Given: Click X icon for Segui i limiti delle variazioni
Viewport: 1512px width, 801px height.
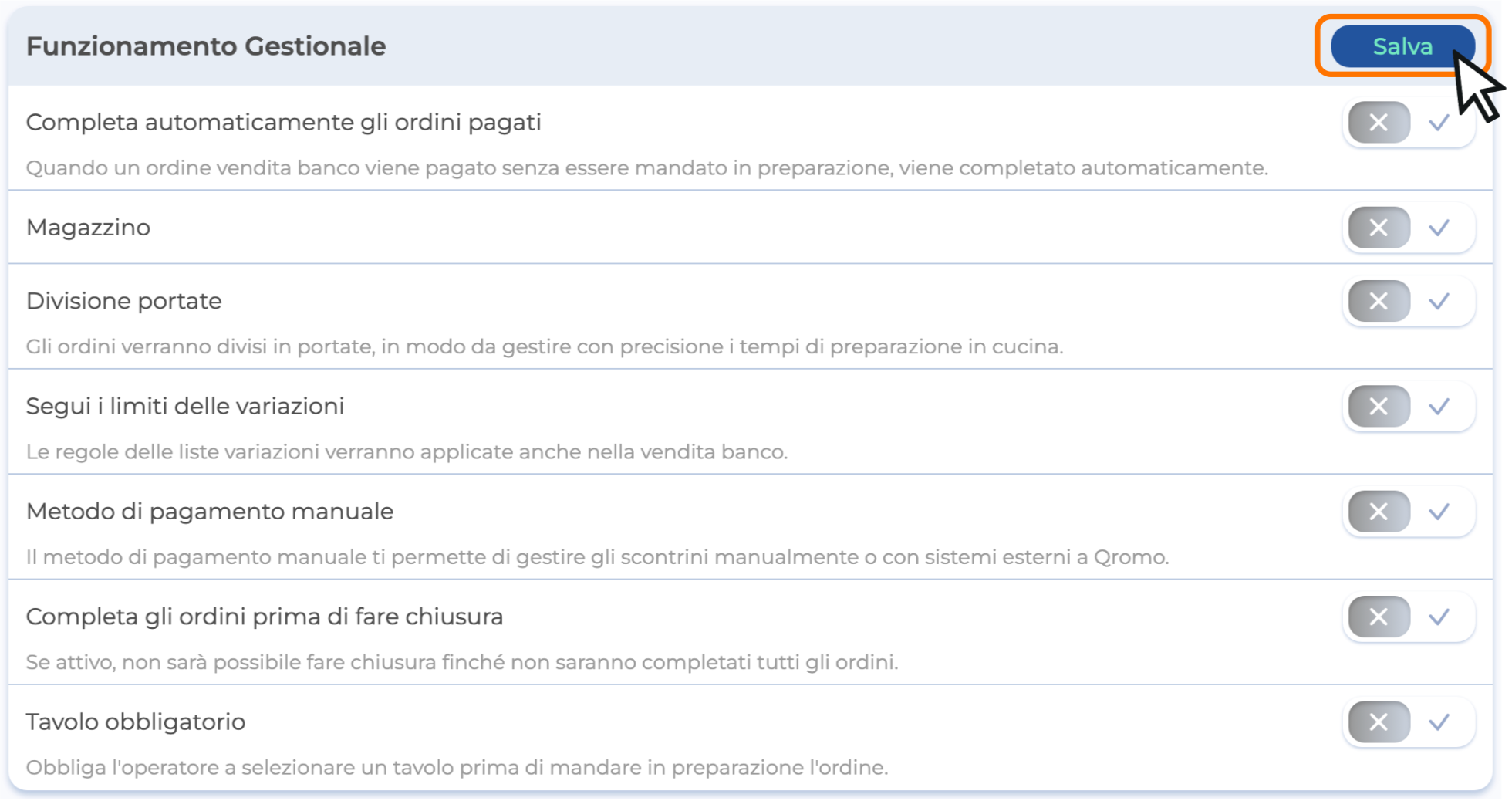Looking at the screenshot, I should point(1379,407).
